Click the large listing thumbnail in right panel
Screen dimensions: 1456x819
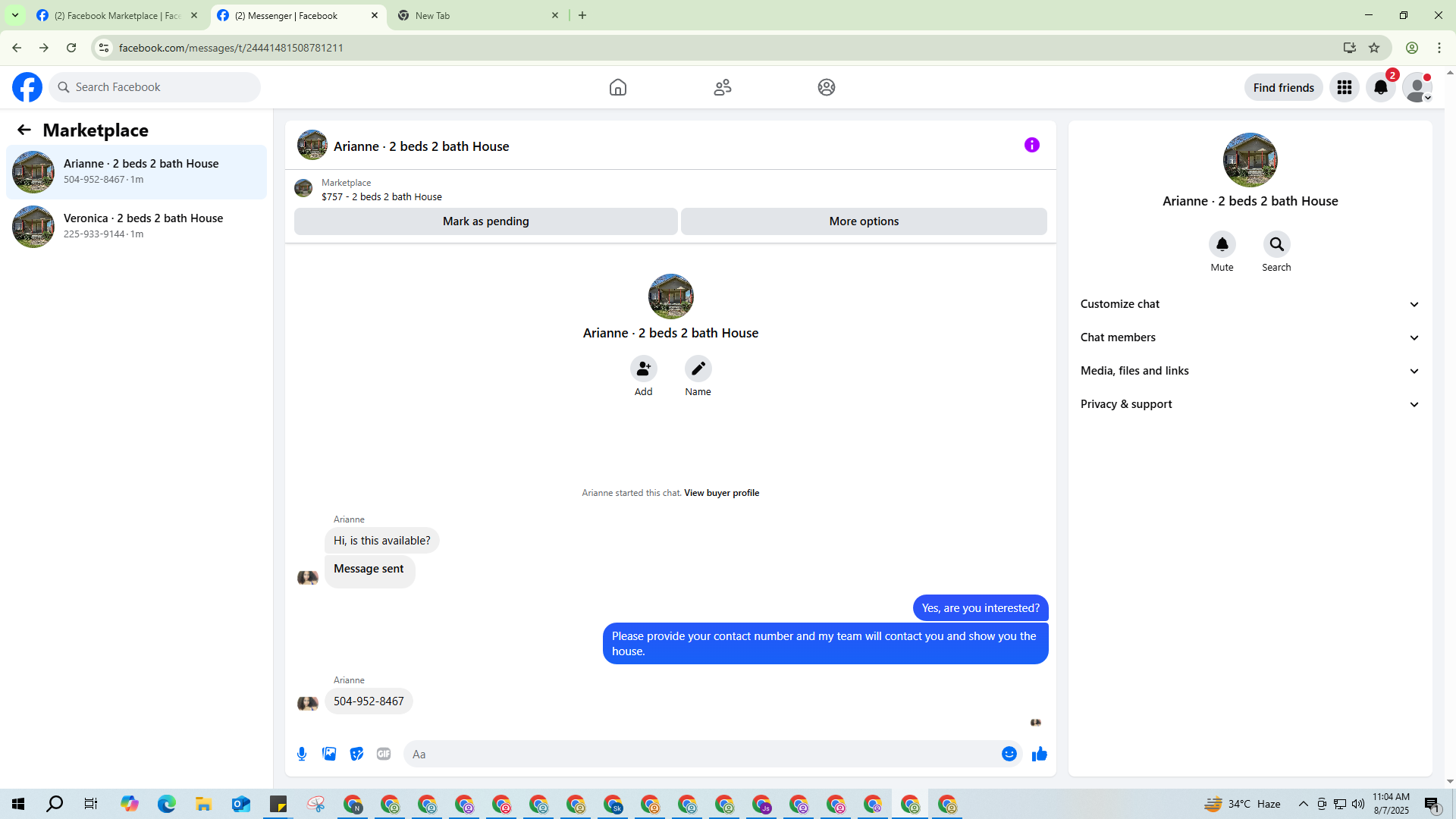point(1250,160)
